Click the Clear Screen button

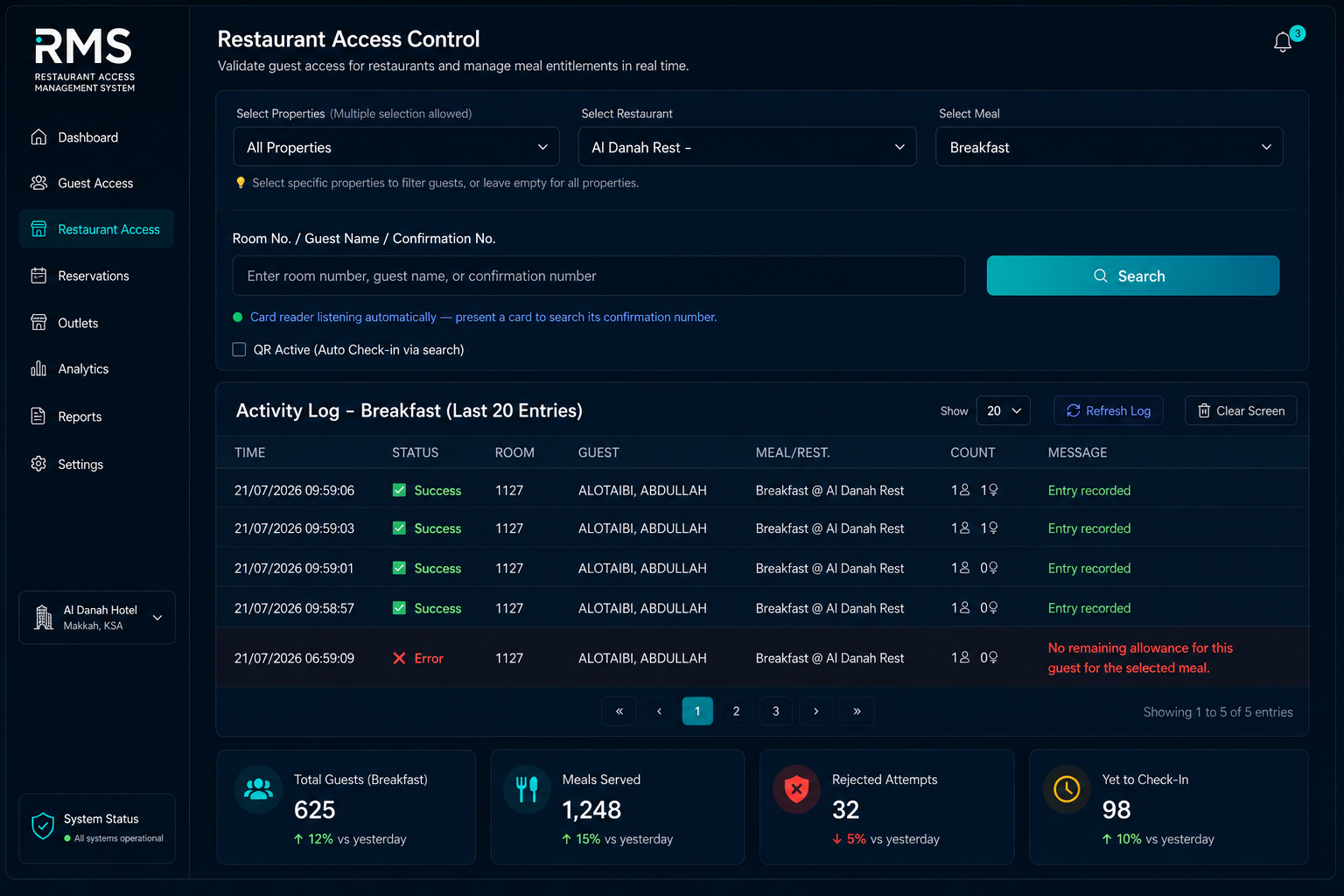1241,410
